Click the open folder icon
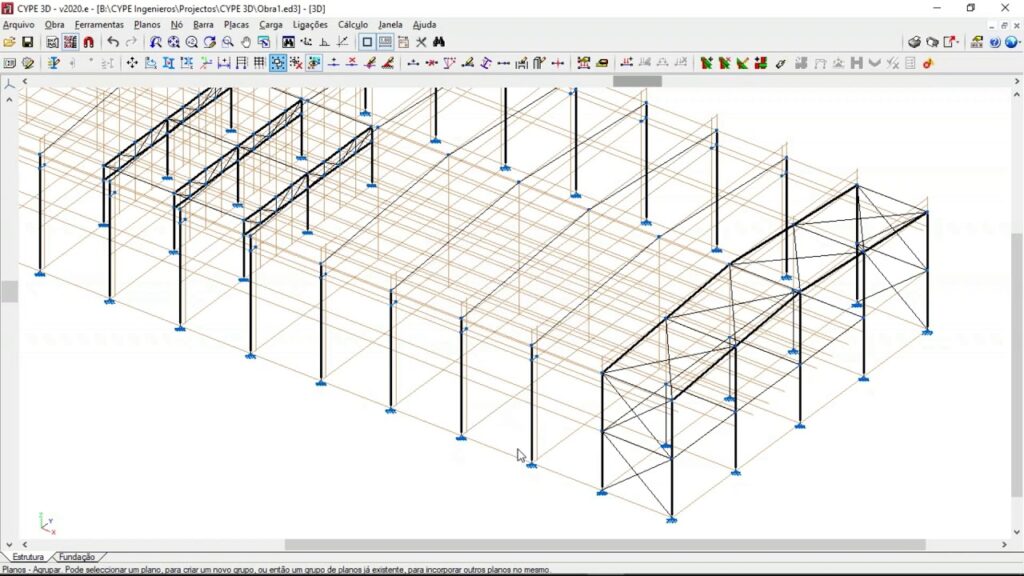The image size is (1024, 576). pos(9,42)
